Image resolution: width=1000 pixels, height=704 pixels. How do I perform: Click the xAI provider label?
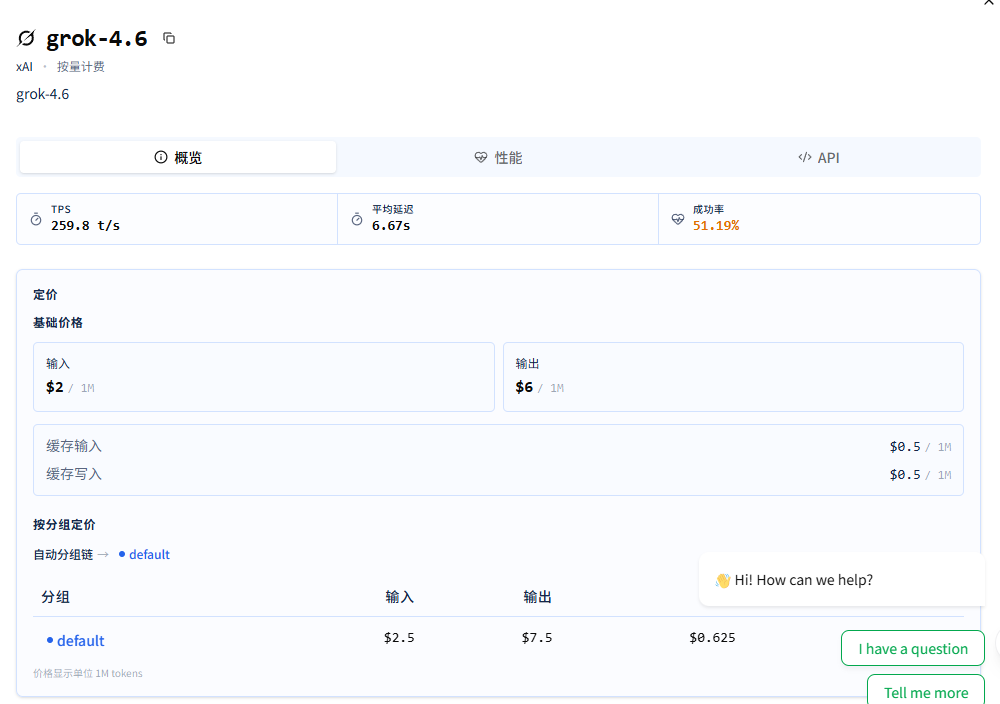(24, 67)
